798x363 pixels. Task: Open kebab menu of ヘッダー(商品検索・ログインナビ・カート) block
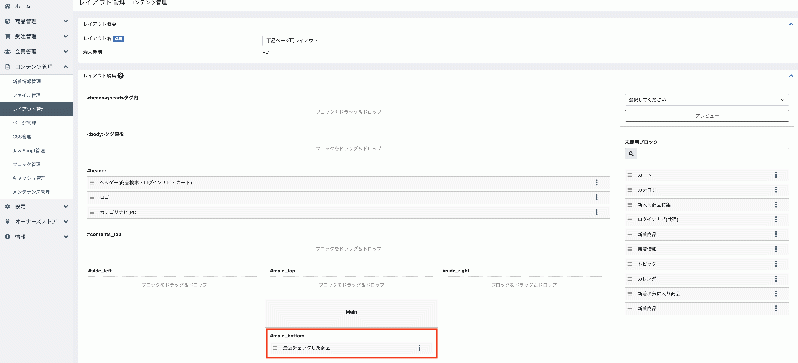(x=596, y=182)
